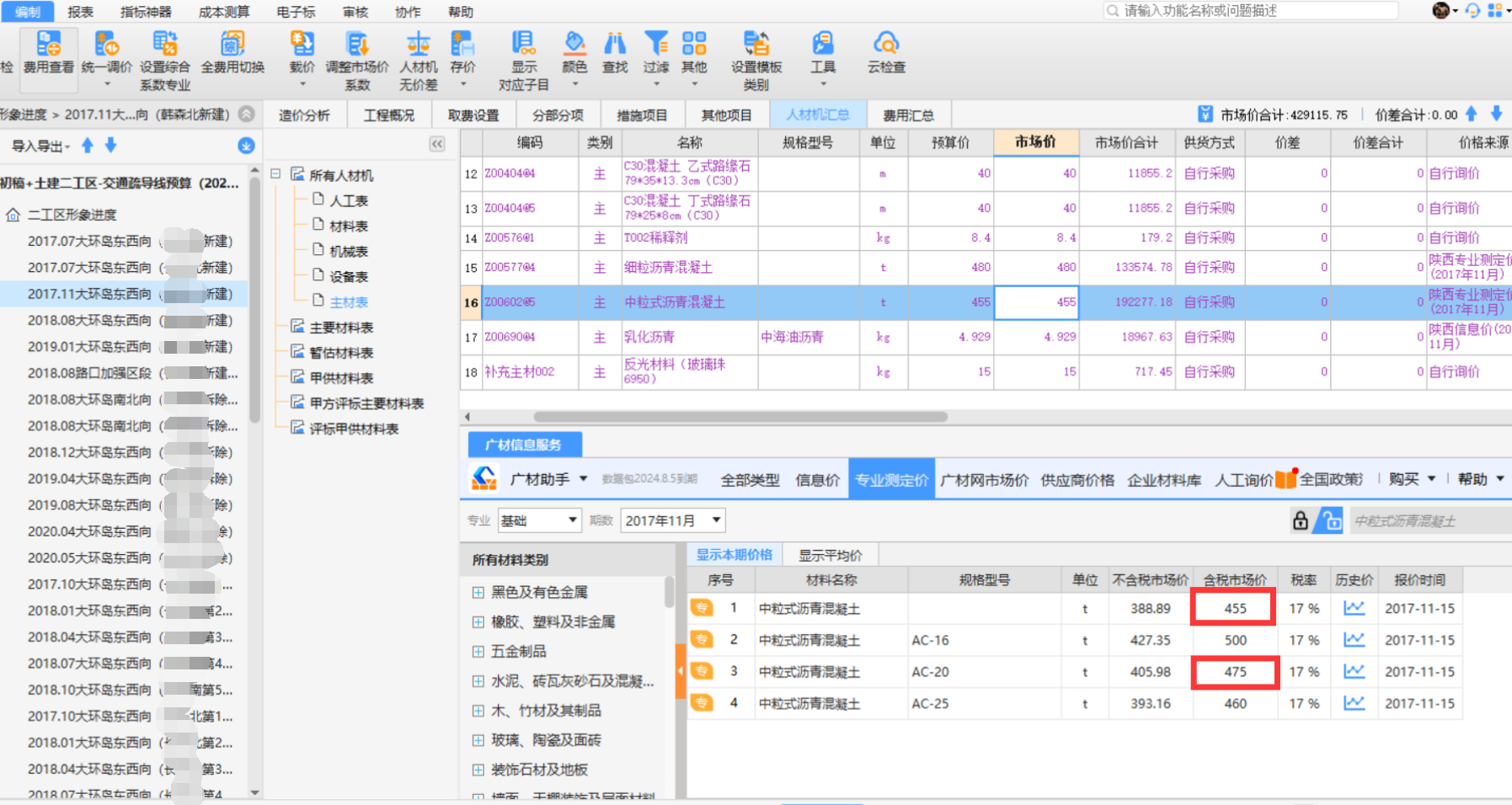
Task: Click the headset support icon at top right
Action: [1472, 10]
